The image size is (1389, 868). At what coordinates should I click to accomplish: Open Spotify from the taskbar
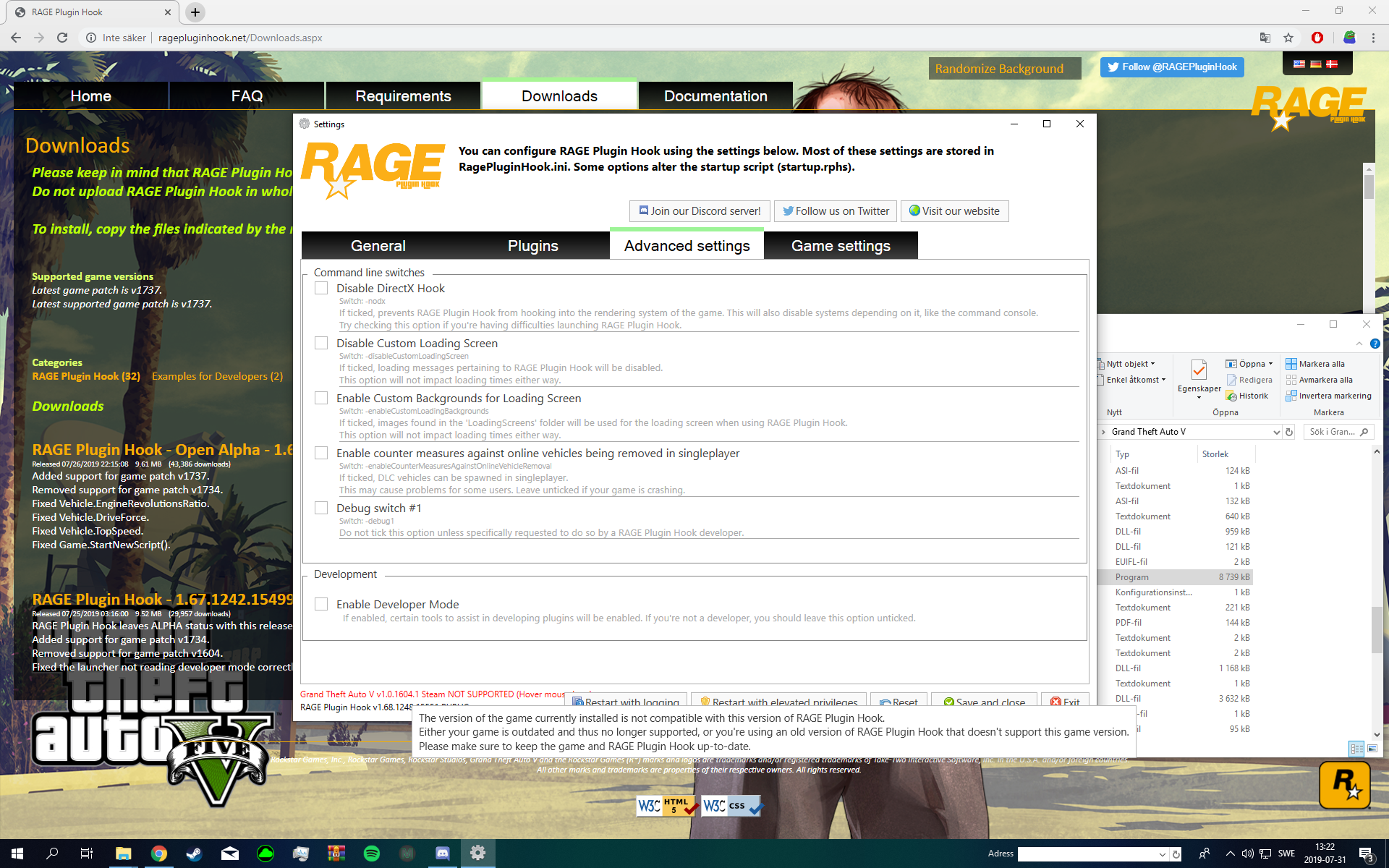pyautogui.click(x=372, y=854)
